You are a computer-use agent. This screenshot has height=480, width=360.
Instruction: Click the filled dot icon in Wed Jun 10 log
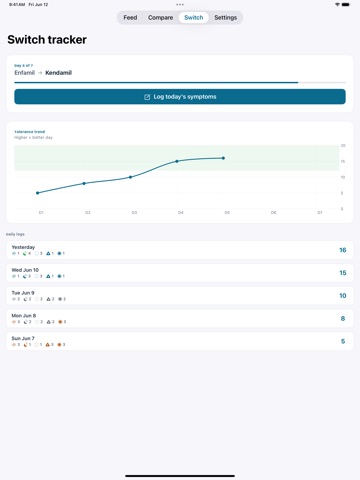click(59, 276)
